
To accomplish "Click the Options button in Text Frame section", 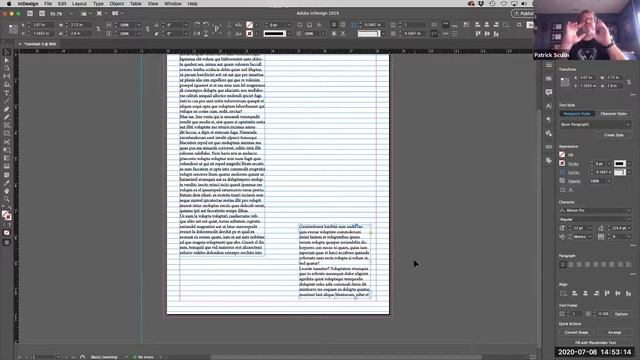I will (621, 314).
